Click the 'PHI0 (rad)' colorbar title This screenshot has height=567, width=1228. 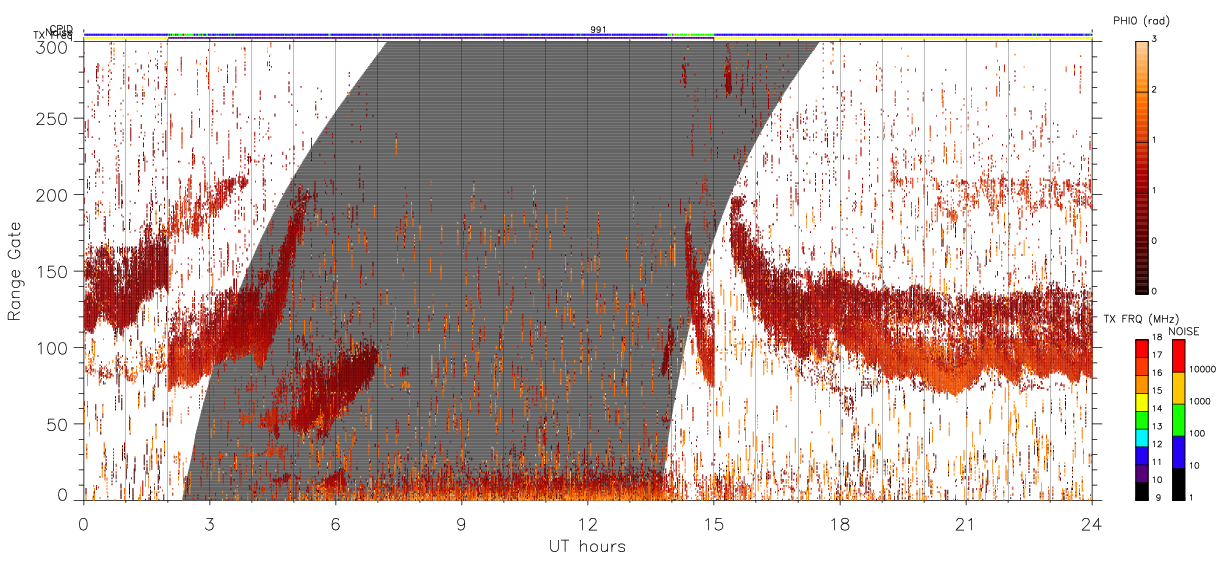coord(1141,20)
